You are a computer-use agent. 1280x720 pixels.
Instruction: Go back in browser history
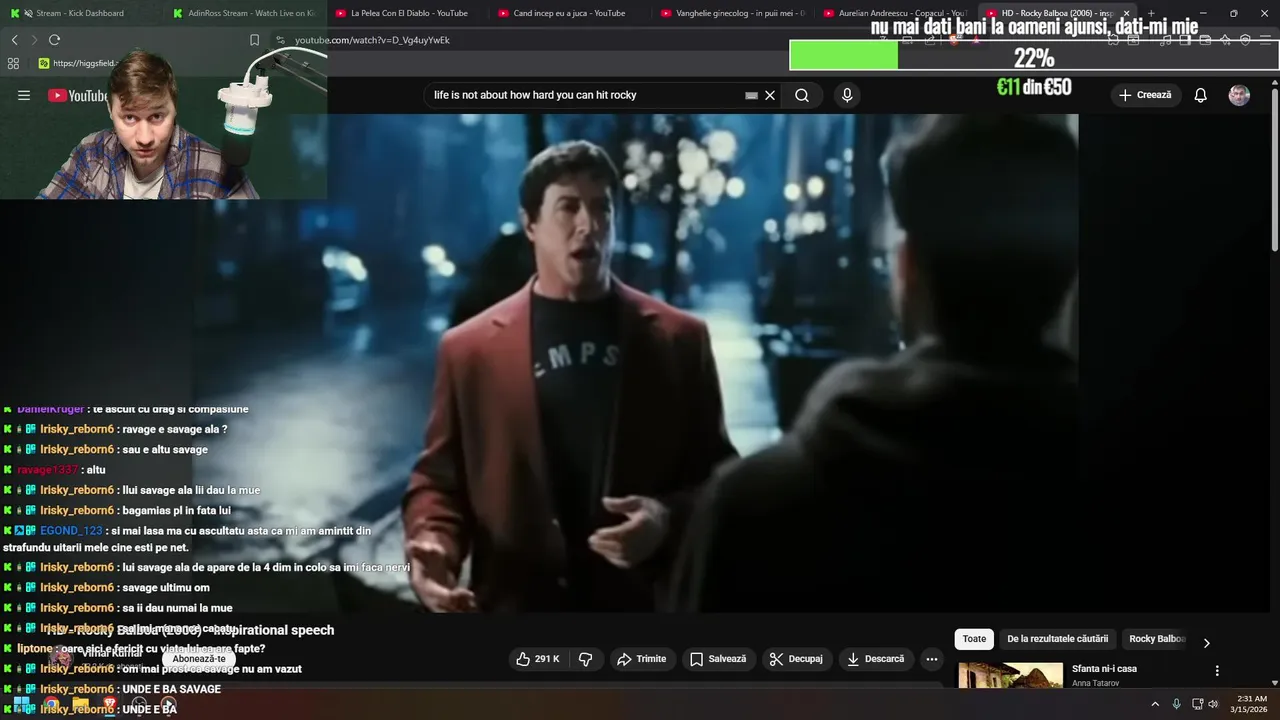[14, 40]
